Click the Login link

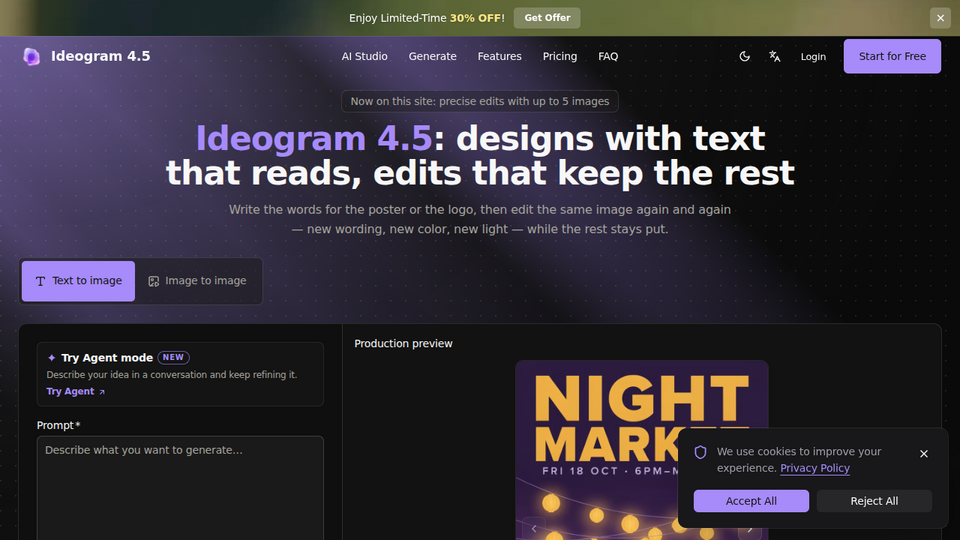pyautogui.click(x=813, y=56)
